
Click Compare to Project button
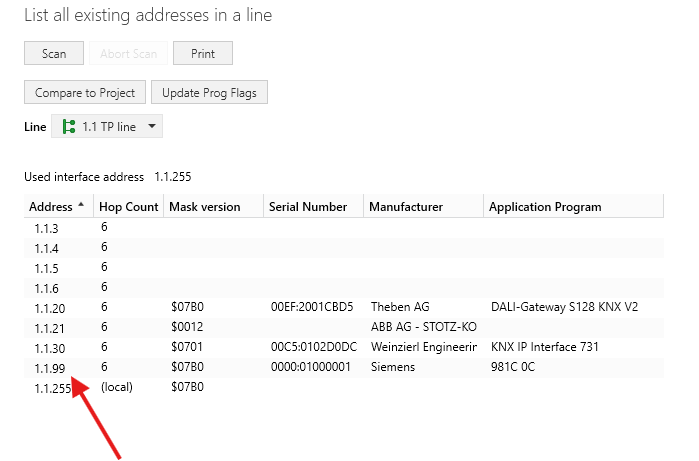(x=85, y=93)
